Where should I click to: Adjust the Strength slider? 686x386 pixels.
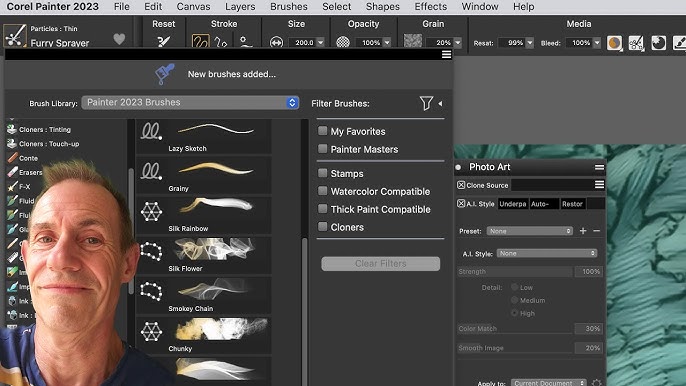[514, 272]
